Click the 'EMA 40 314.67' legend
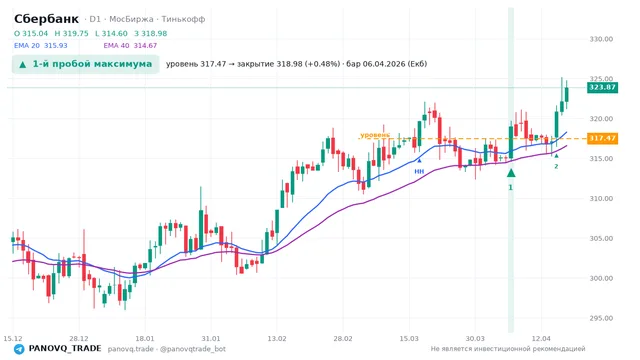The image size is (640, 360). [130, 46]
